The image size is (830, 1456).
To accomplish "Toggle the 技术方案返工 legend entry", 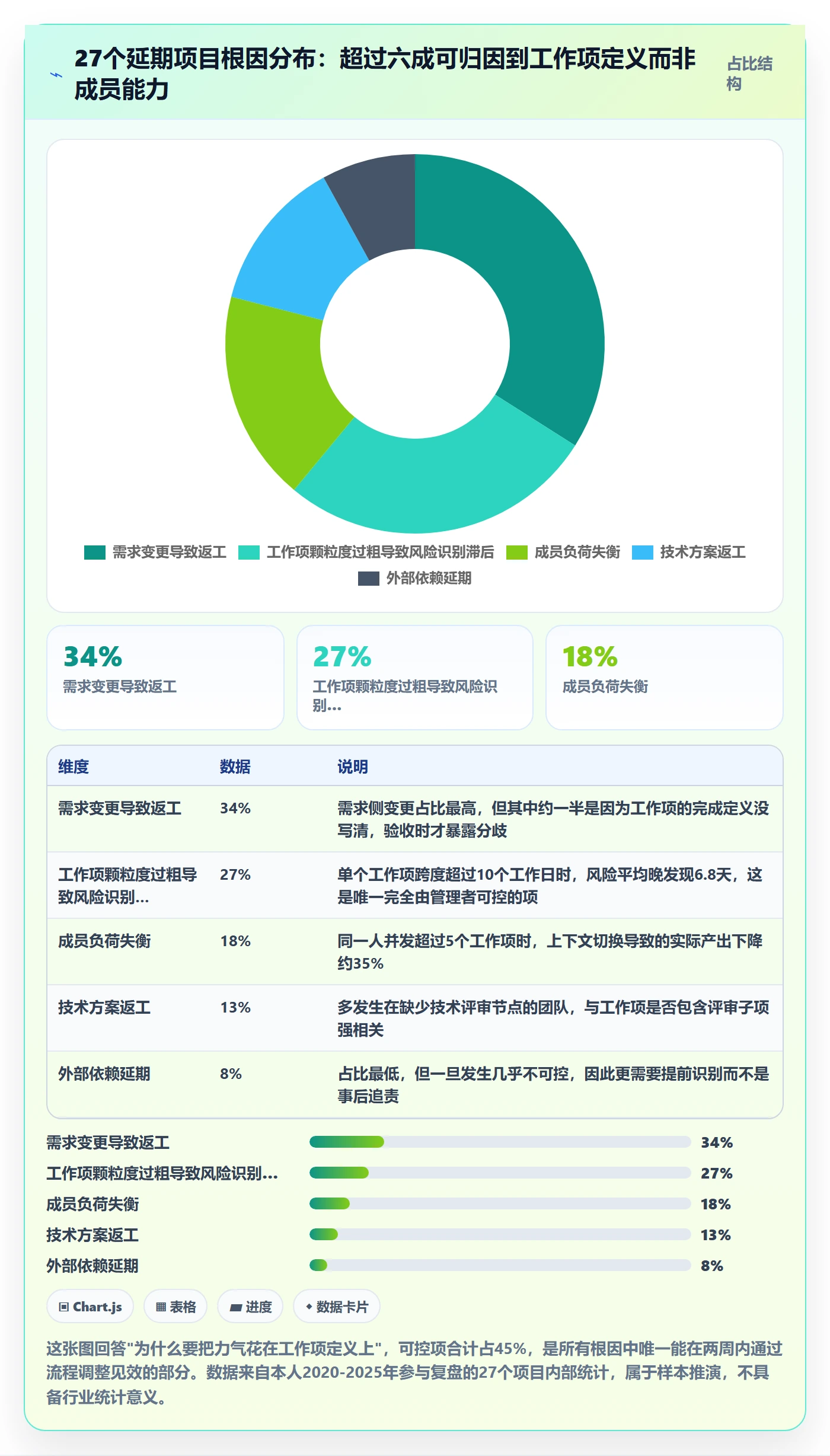I will (x=689, y=553).
